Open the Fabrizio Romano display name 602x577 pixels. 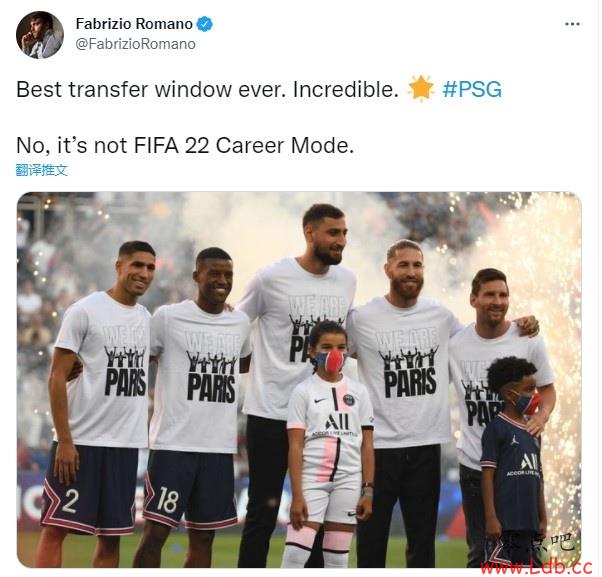tap(134, 24)
